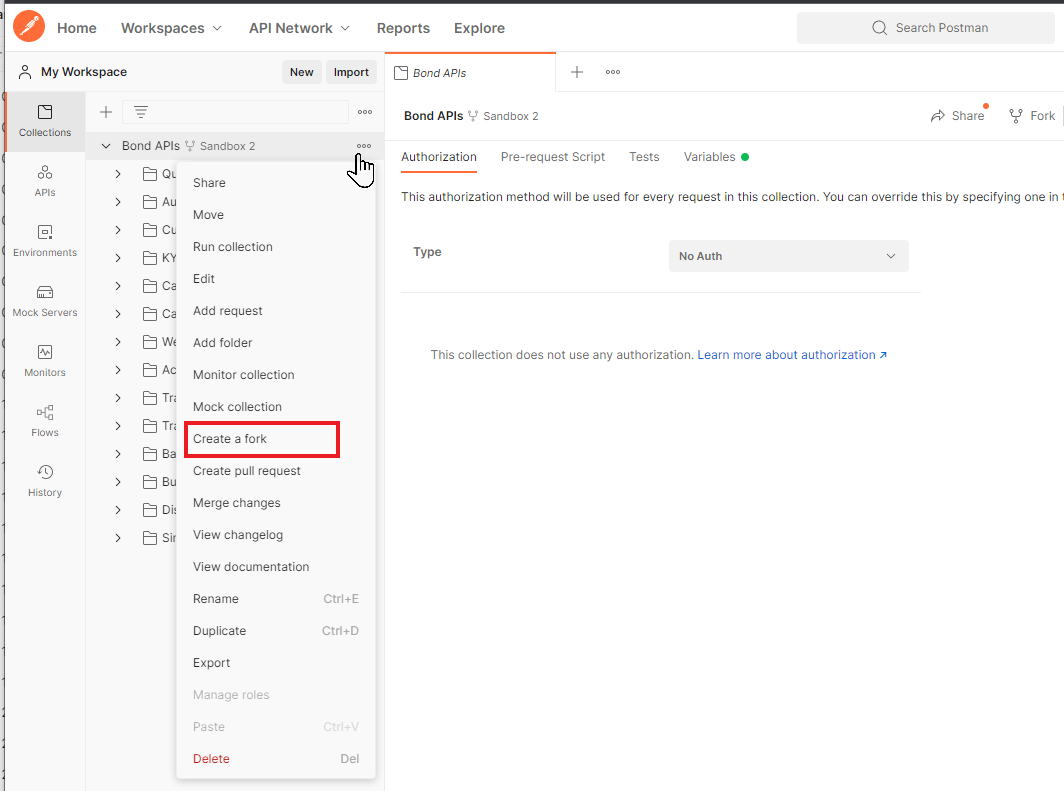
Task: Select View changelog menu entry
Action: [276, 535]
